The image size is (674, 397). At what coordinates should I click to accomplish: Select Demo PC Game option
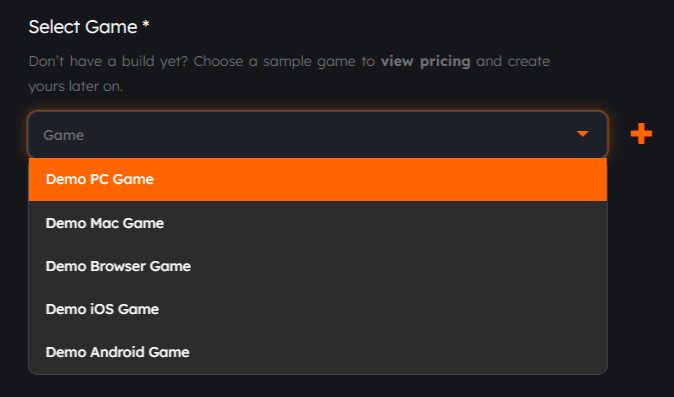[x=318, y=179]
